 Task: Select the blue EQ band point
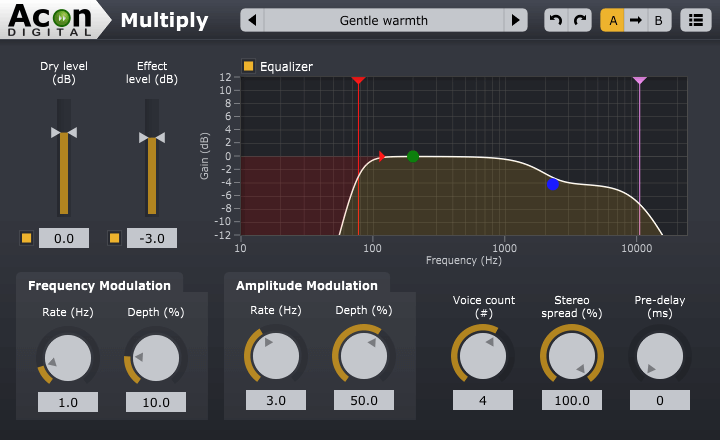[x=553, y=184]
